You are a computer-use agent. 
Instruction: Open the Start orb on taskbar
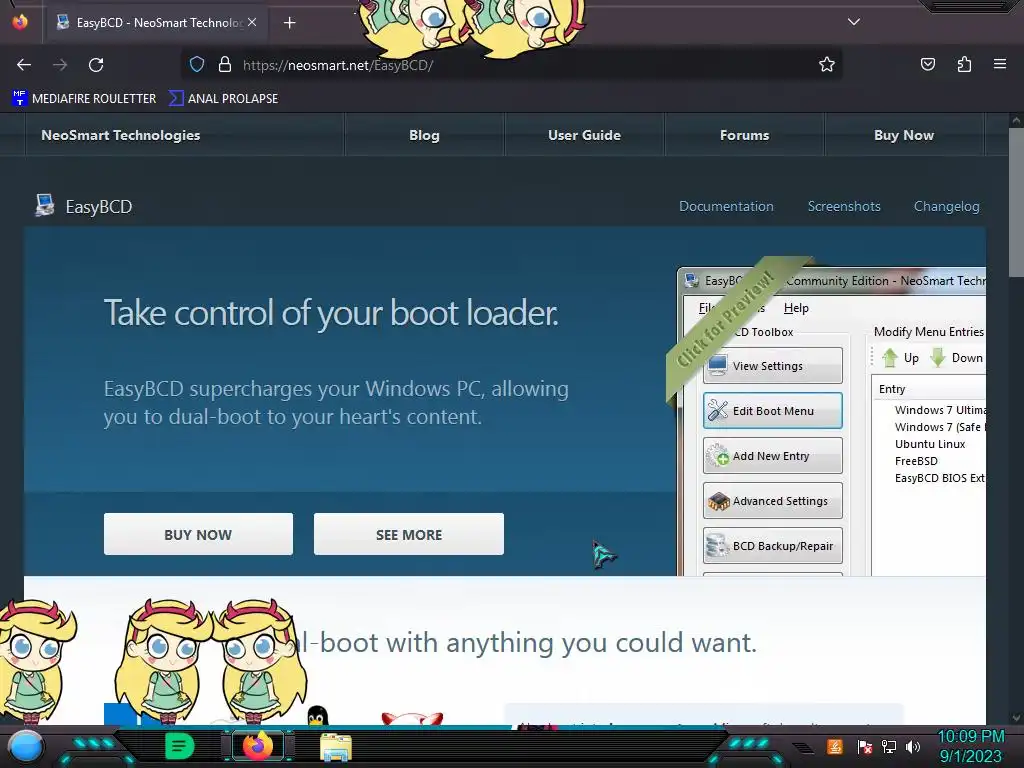click(x=25, y=746)
